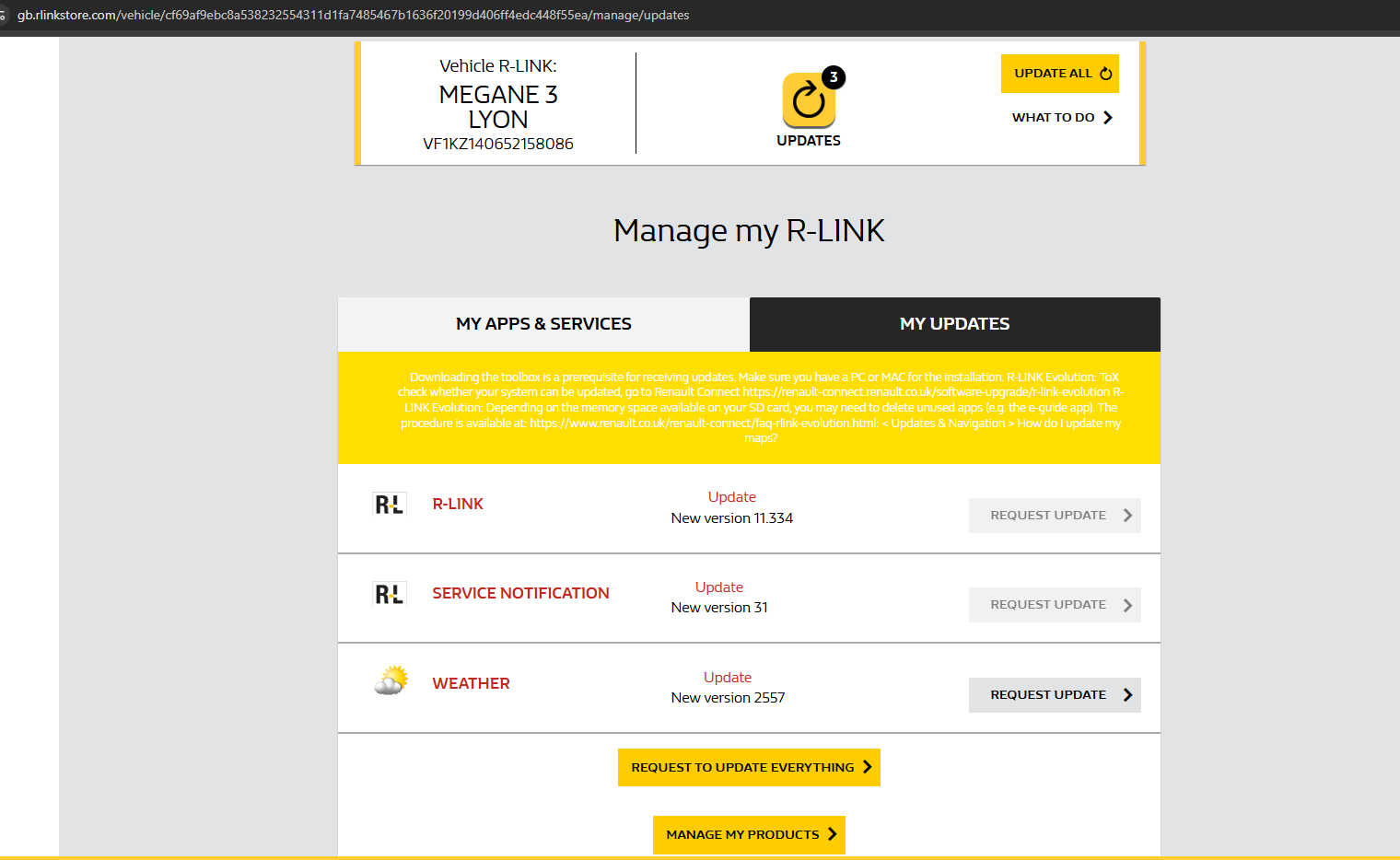Request update for Service Notification

pyautogui.click(x=1054, y=605)
